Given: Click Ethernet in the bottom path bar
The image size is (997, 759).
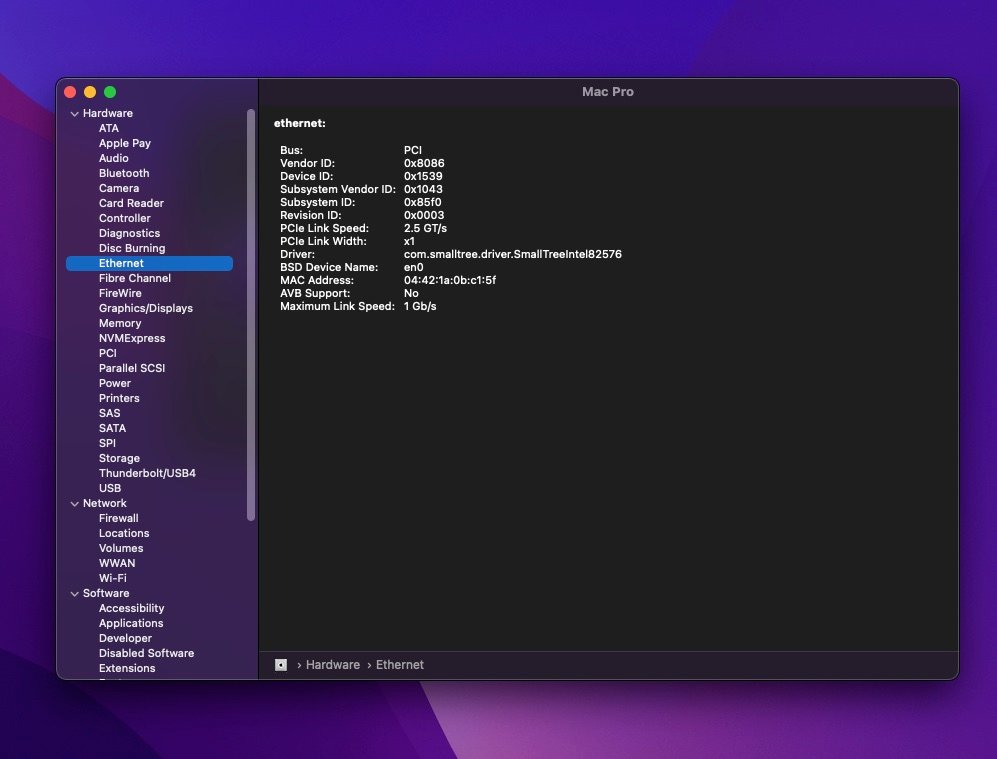Looking at the screenshot, I should (x=399, y=665).
